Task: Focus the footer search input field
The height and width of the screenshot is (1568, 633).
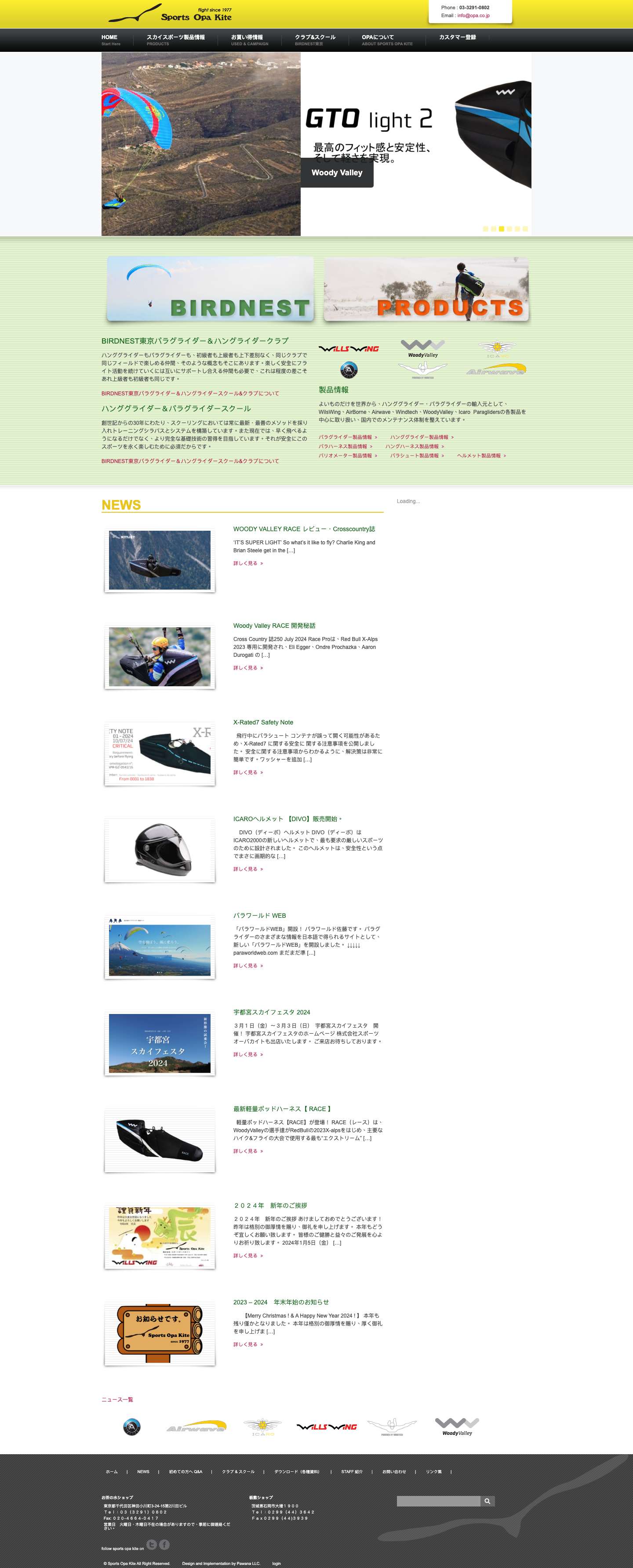Action: click(439, 1501)
